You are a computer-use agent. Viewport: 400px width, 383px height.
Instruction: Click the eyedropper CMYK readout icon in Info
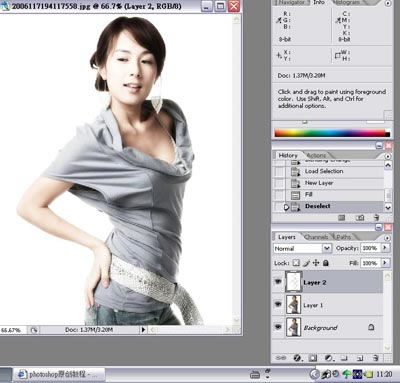[x=338, y=20]
